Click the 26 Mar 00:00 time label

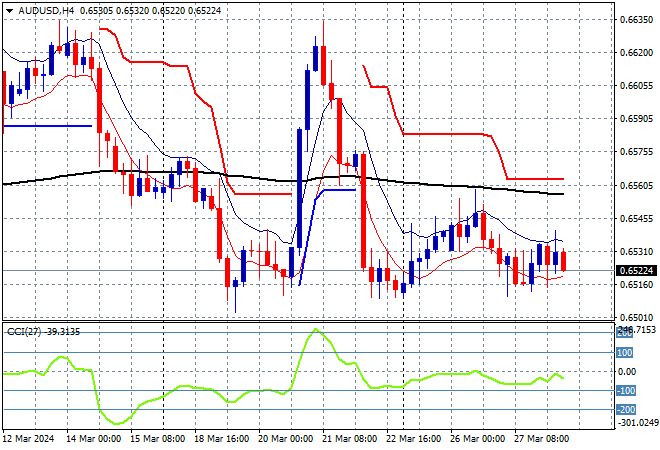pos(477,438)
